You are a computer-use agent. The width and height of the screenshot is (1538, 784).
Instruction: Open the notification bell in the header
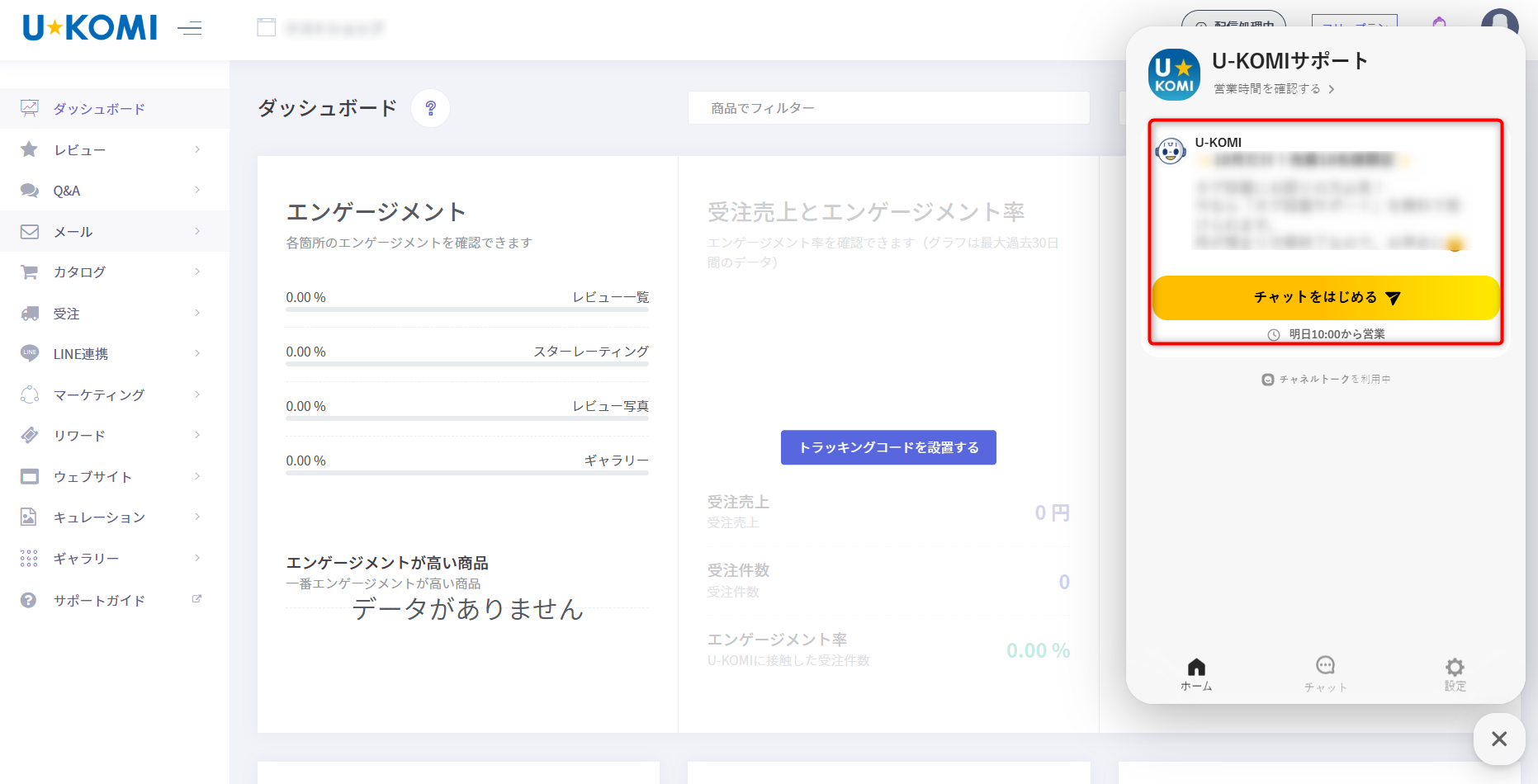click(x=1439, y=22)
